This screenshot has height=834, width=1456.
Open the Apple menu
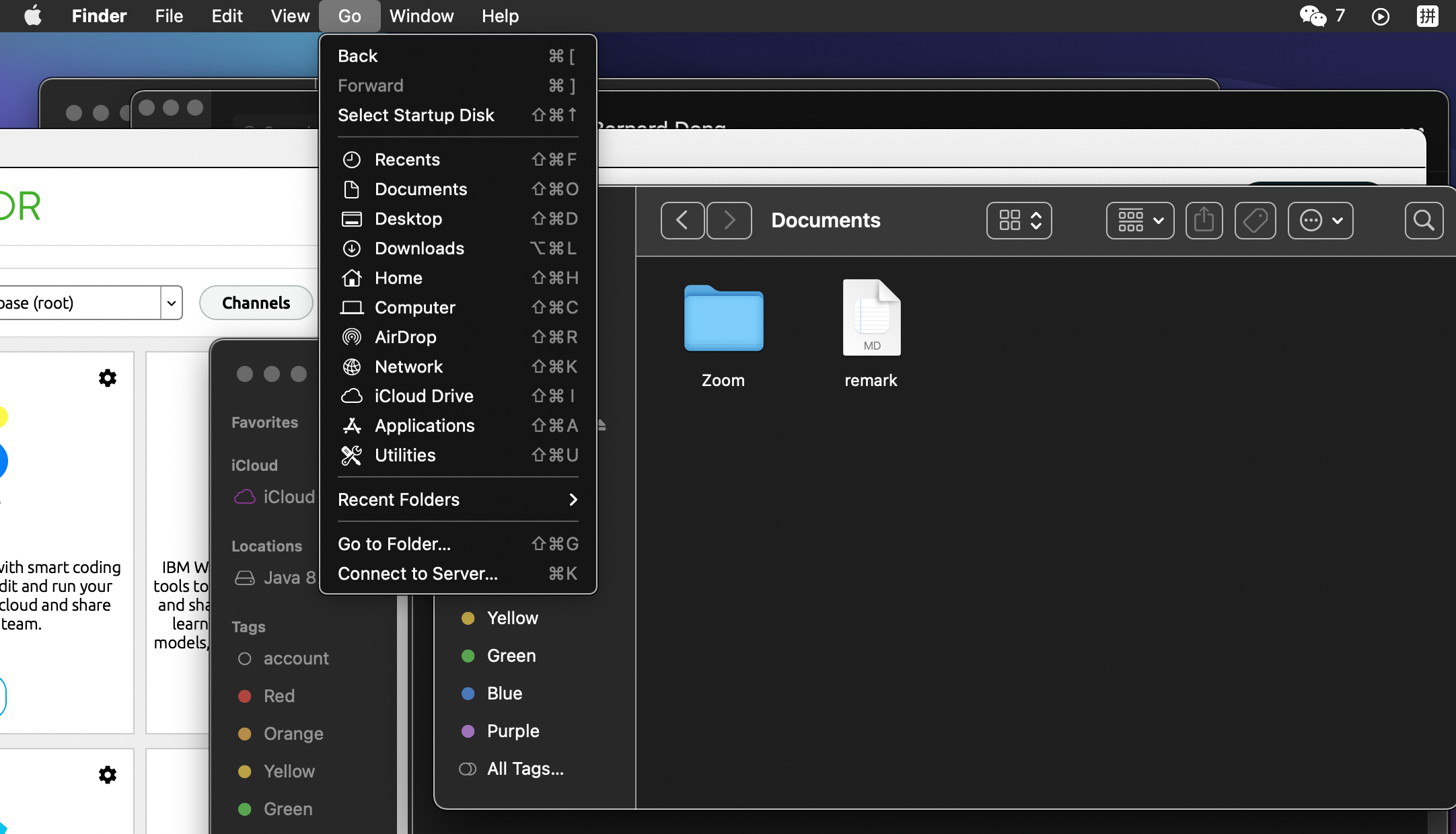[x=32, y=15]
